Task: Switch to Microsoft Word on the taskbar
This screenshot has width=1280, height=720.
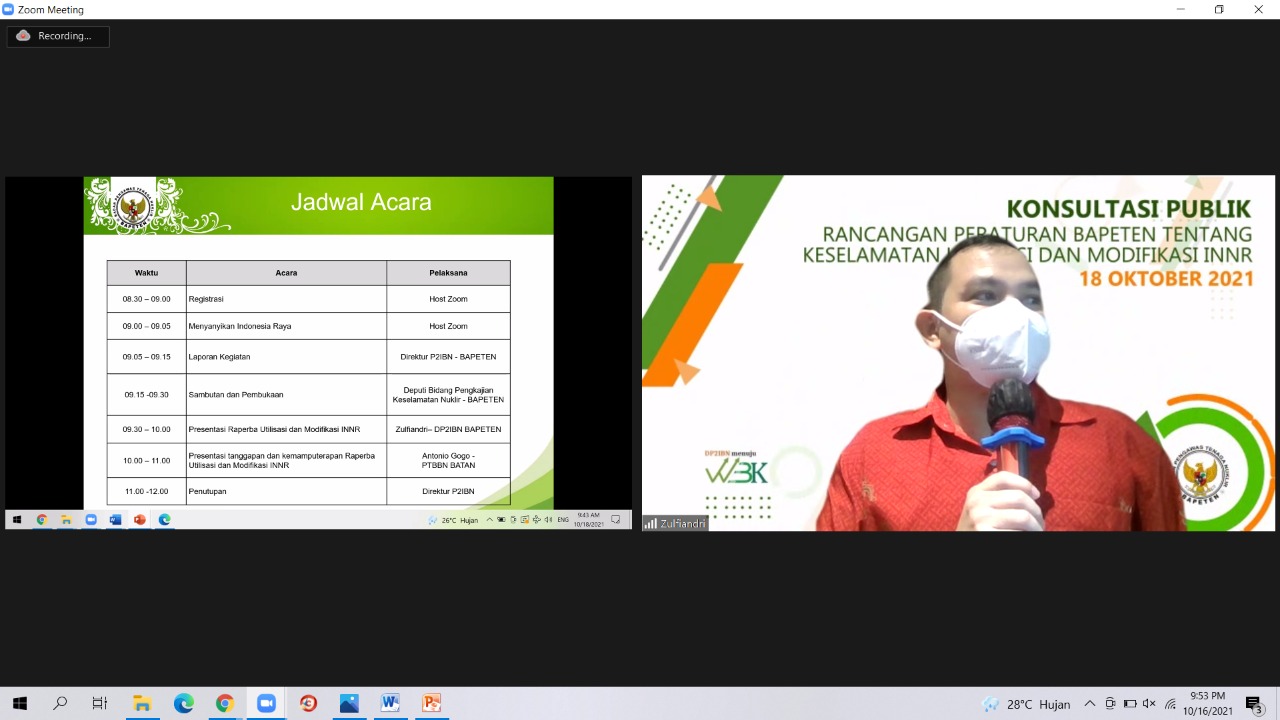Action: (x=390, y=704)
